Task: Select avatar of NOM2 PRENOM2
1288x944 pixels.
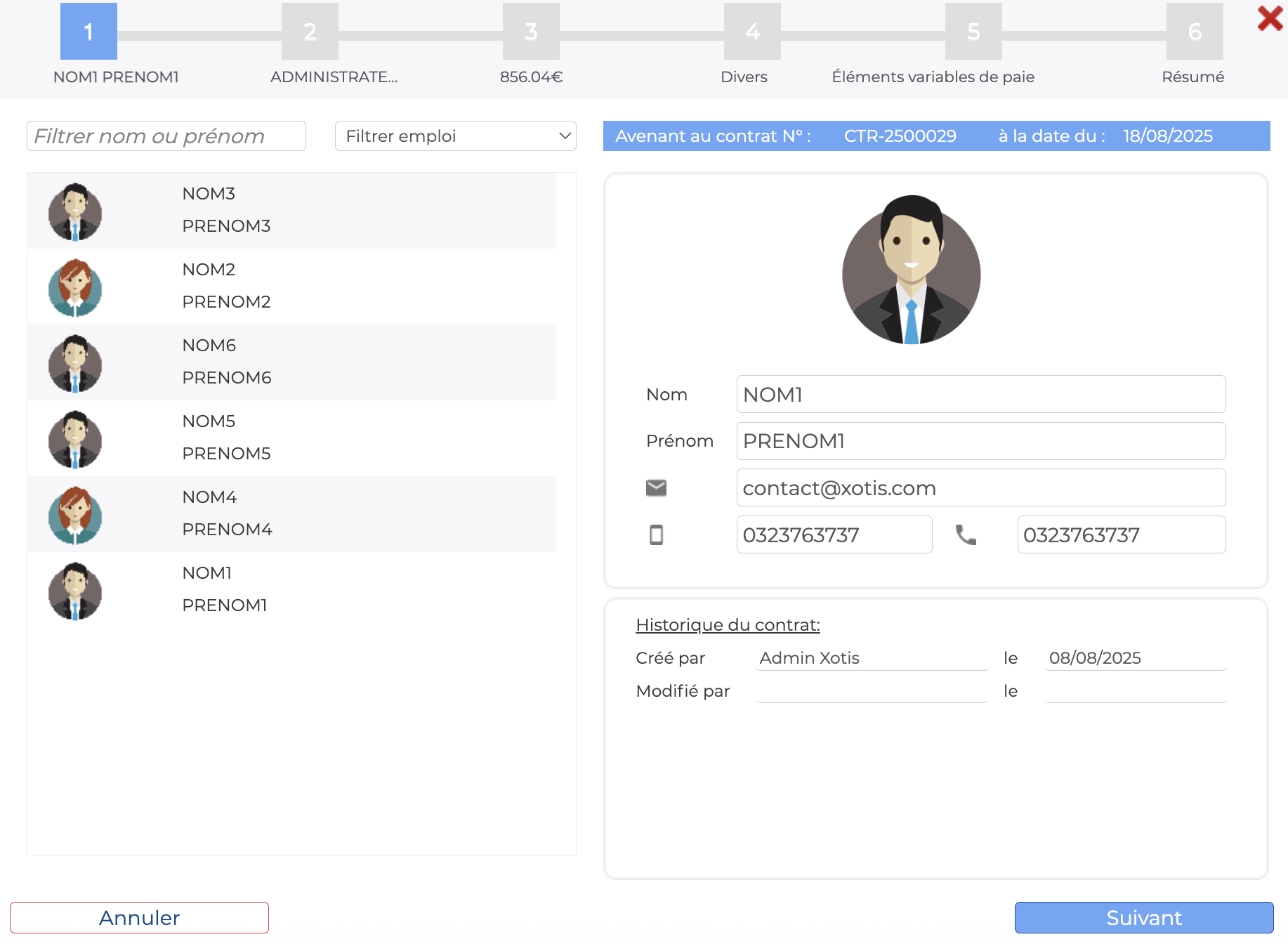Action: coord(75,287)
